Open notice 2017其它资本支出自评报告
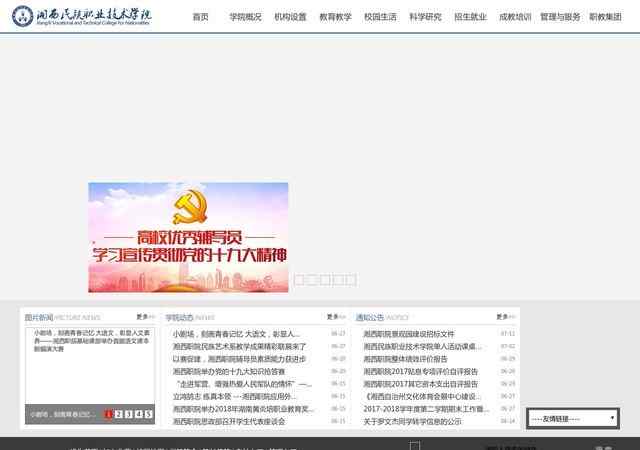The width and height of the screenshot is (640, 450). pos(420,384)
